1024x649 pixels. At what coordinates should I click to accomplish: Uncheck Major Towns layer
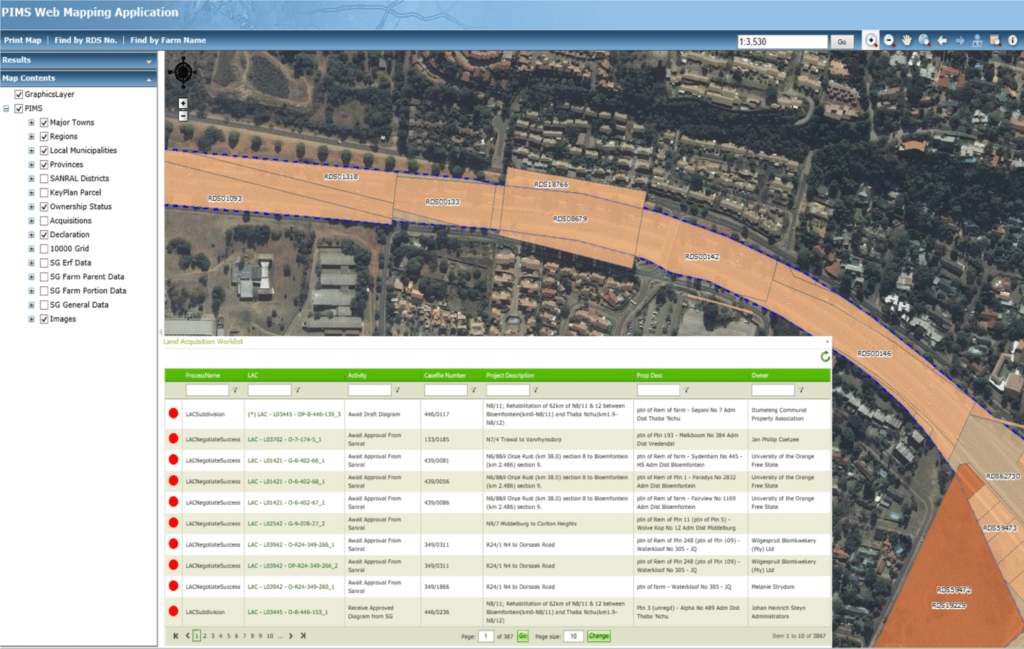(44, 123)
